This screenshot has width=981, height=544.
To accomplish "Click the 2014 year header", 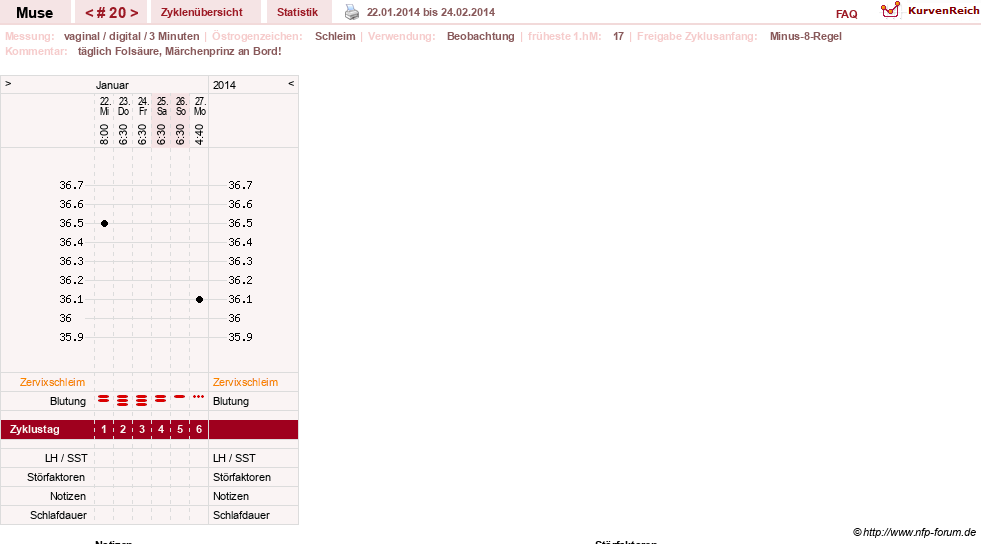I will [224, 85].
